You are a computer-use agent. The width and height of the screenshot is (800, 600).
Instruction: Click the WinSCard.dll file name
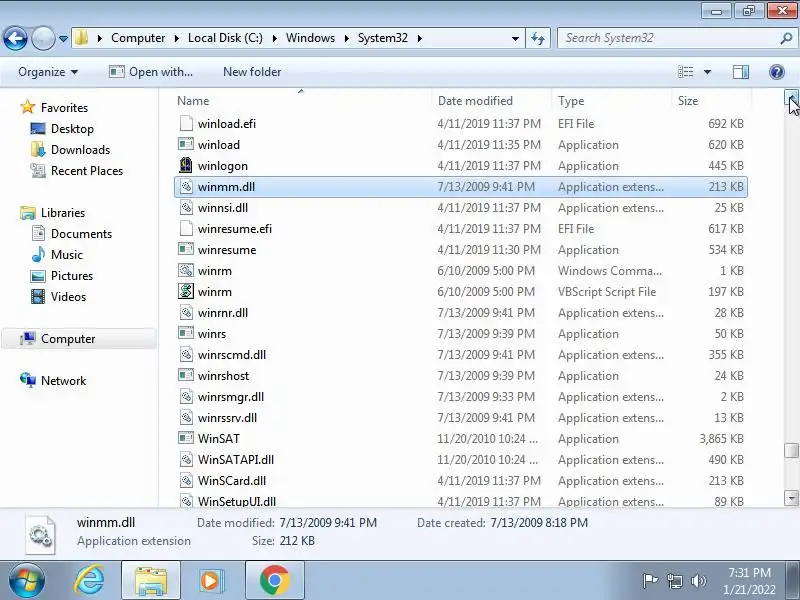pos(232,481)
